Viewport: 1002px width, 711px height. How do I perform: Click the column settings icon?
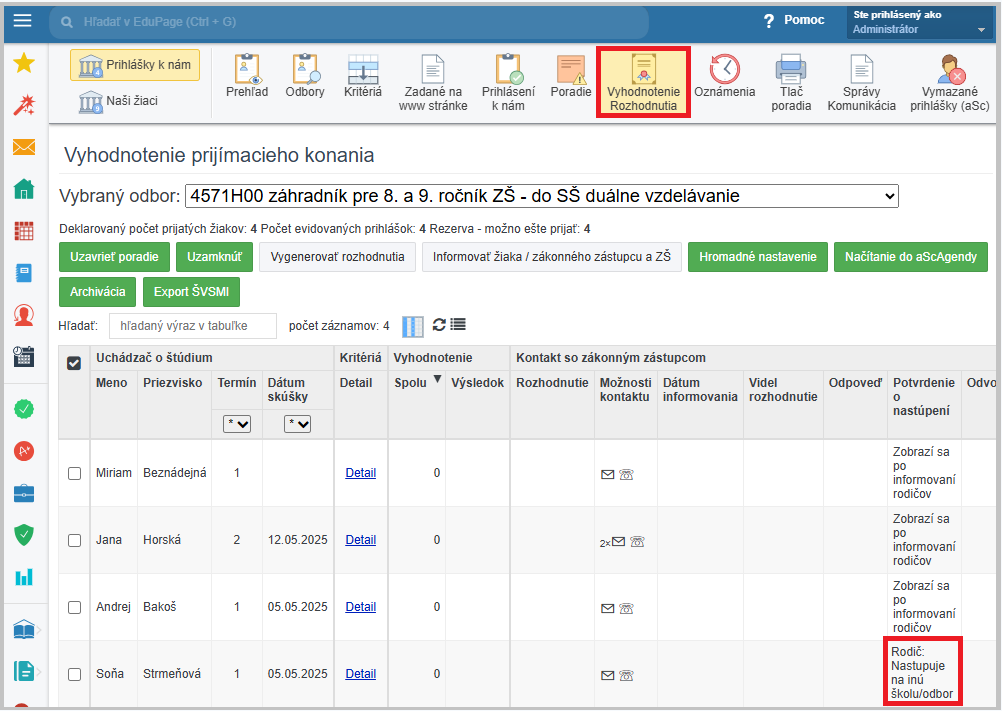pyautogui.click(x=413, y=326)
